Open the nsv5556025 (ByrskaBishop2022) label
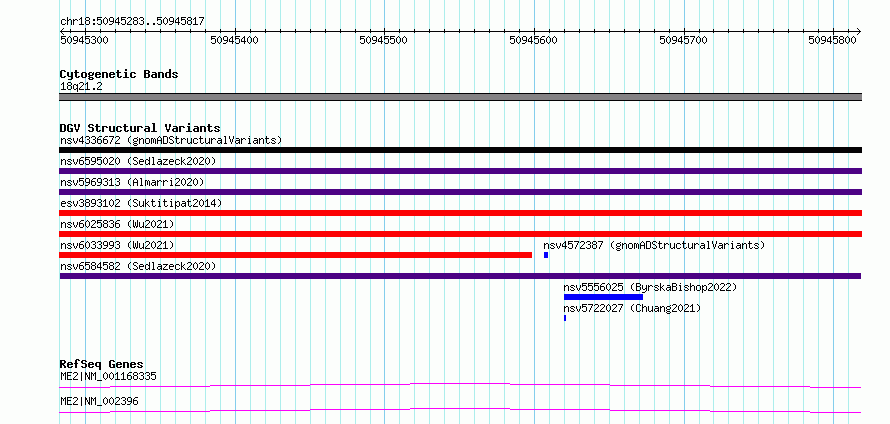890x424 pixels. point(650,287)
